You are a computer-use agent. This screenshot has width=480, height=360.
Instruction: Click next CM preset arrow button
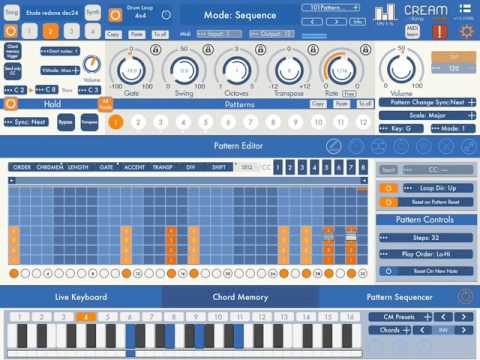463,317
